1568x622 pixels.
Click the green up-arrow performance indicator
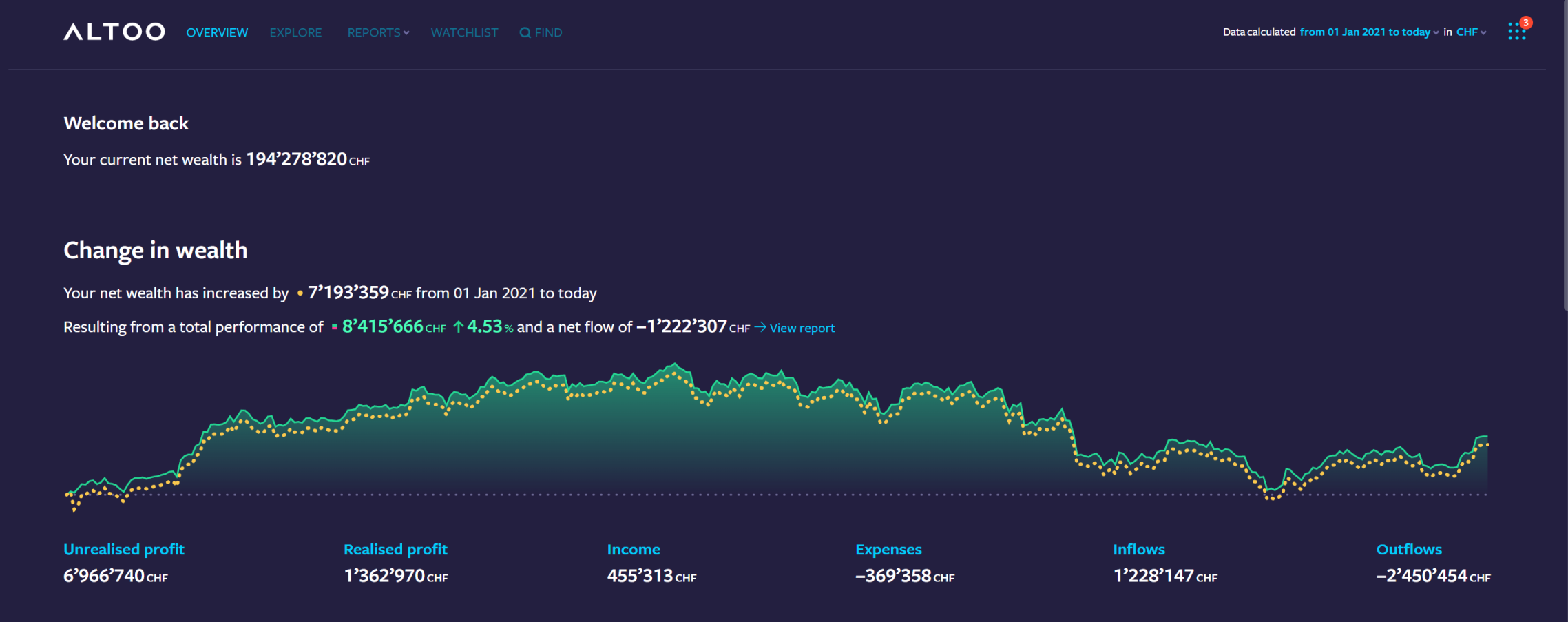click(x=458, y=327)
